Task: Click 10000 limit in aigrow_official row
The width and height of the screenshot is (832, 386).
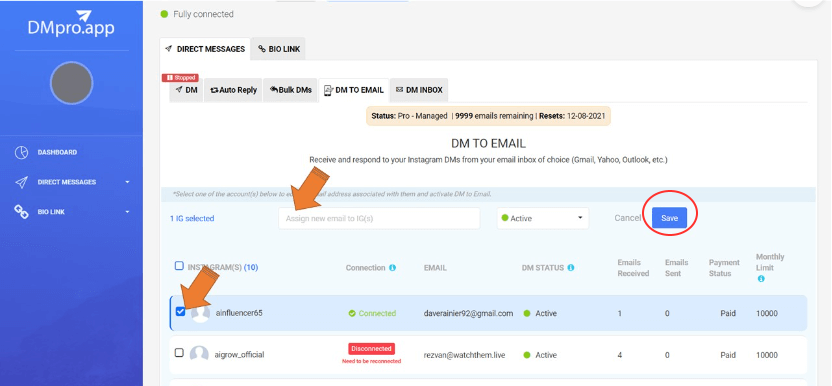Action: click(x=767, y=355)
